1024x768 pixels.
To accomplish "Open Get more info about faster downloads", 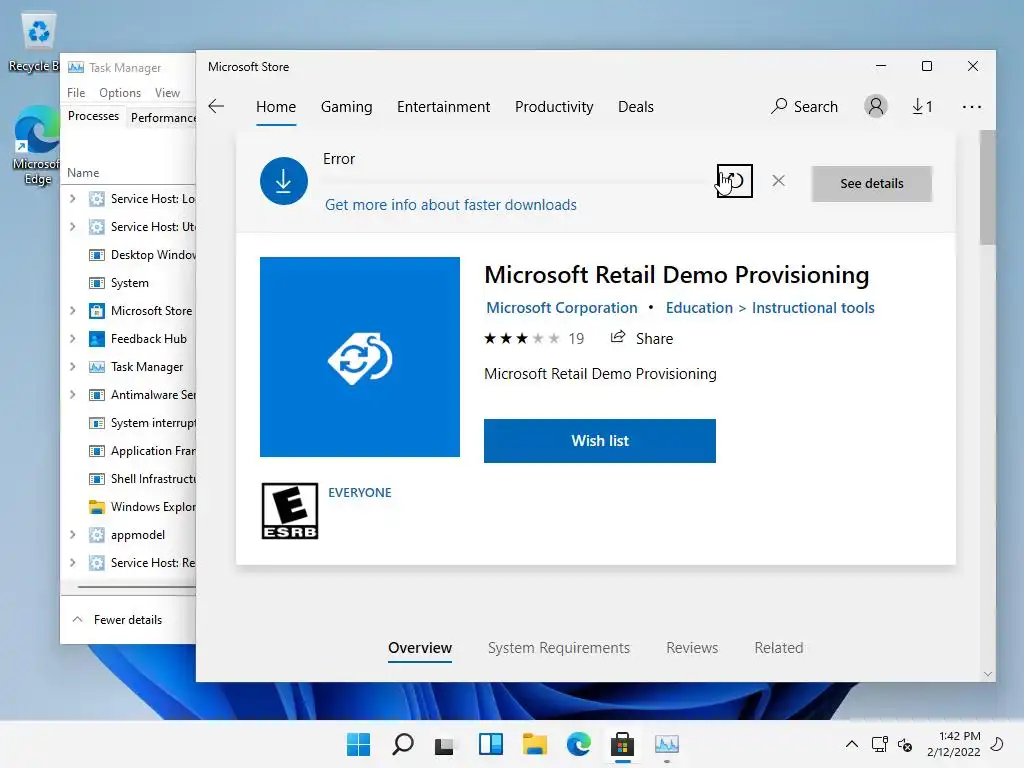I will pos(451,205).
